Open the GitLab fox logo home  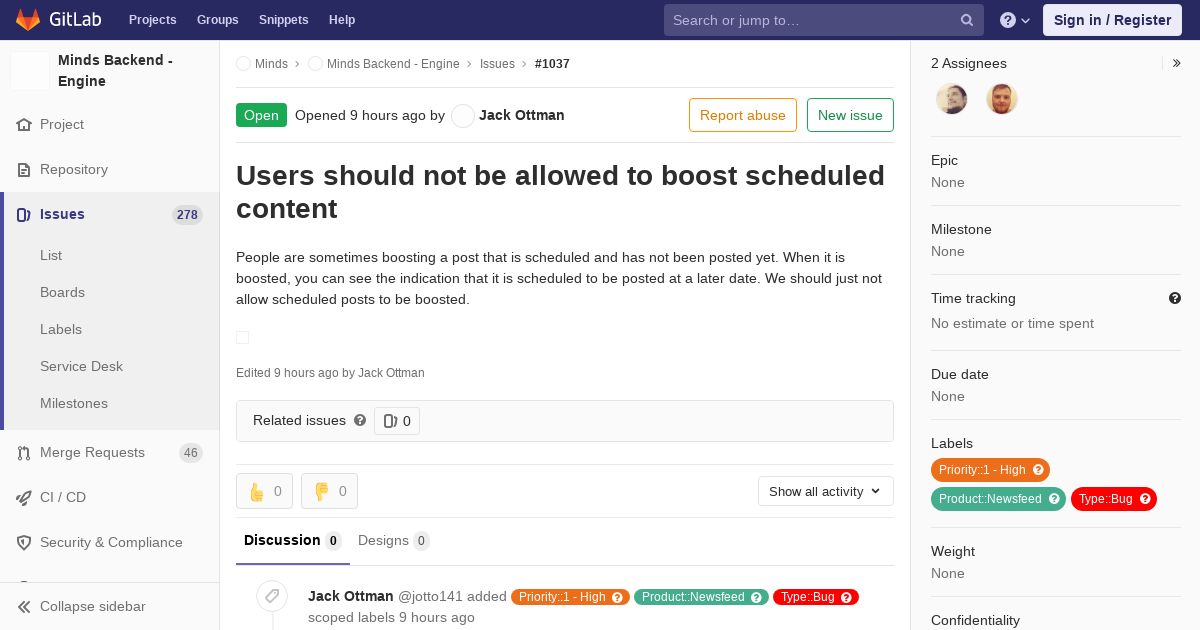28,19
